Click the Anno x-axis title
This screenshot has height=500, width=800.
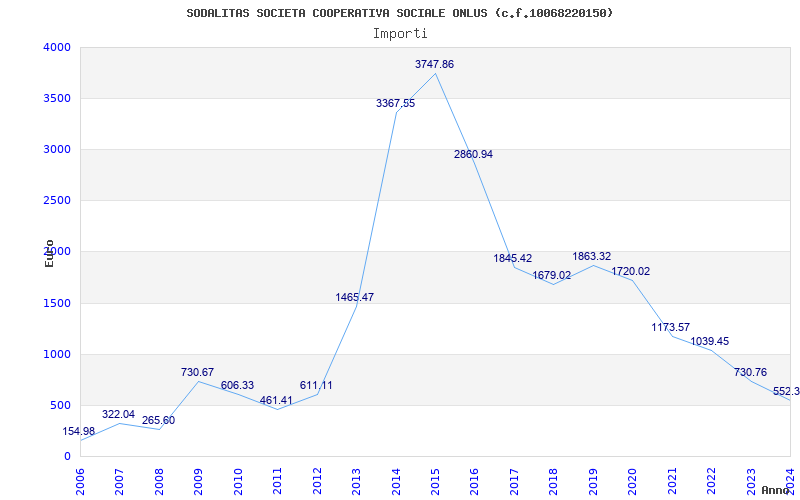pyautogui.click(x=775, y=490)
